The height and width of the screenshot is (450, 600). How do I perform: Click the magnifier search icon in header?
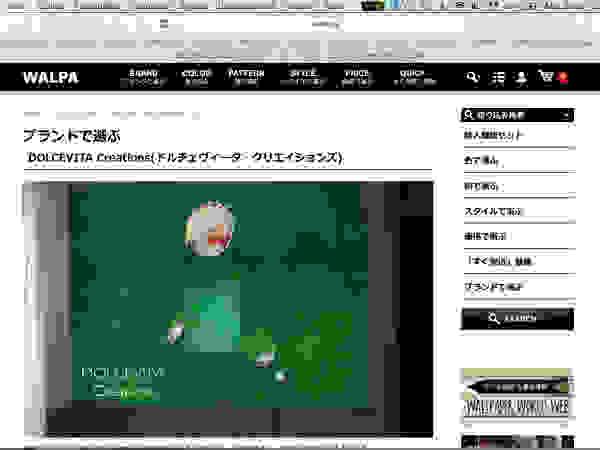(472, 77)
